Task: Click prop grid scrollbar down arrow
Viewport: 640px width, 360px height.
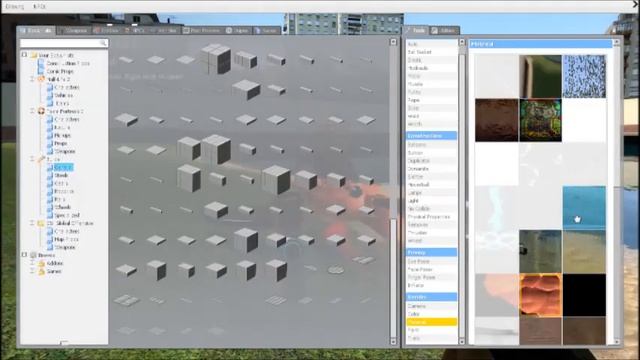Action: pos(393,341)
